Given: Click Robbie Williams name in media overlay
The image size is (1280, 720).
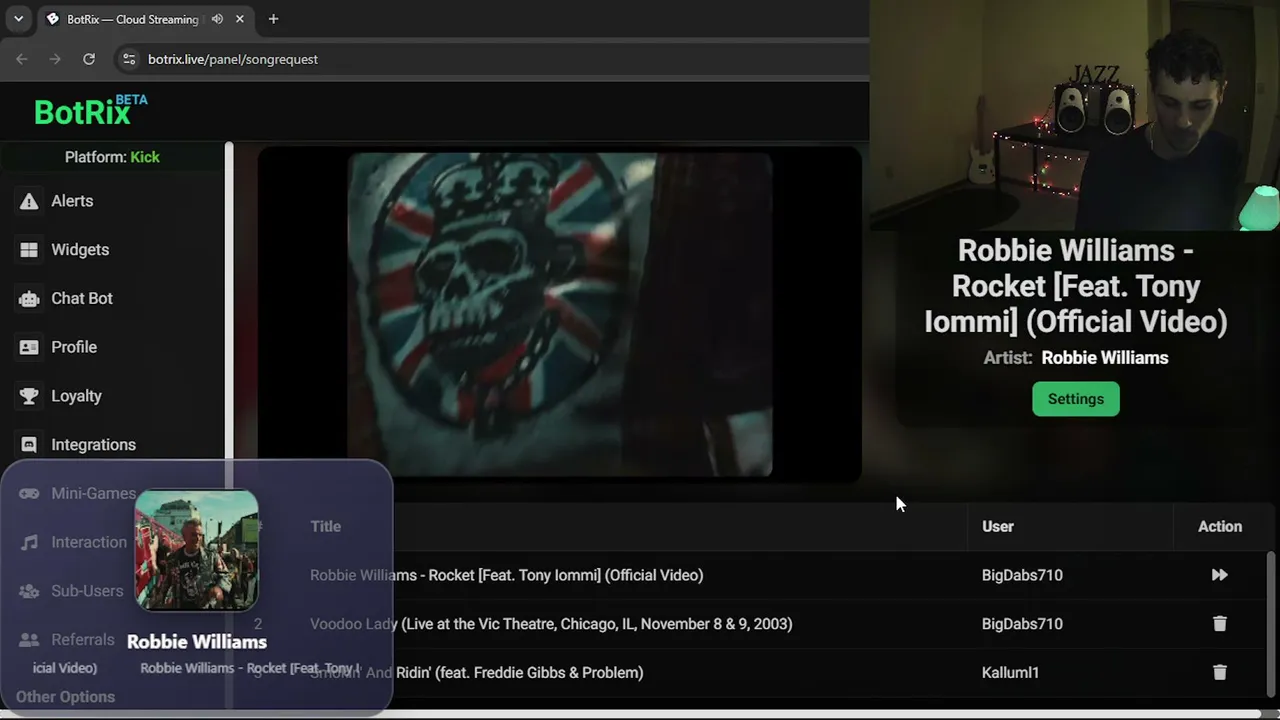Looking at the screenshot, I should [x=197, y=642].
